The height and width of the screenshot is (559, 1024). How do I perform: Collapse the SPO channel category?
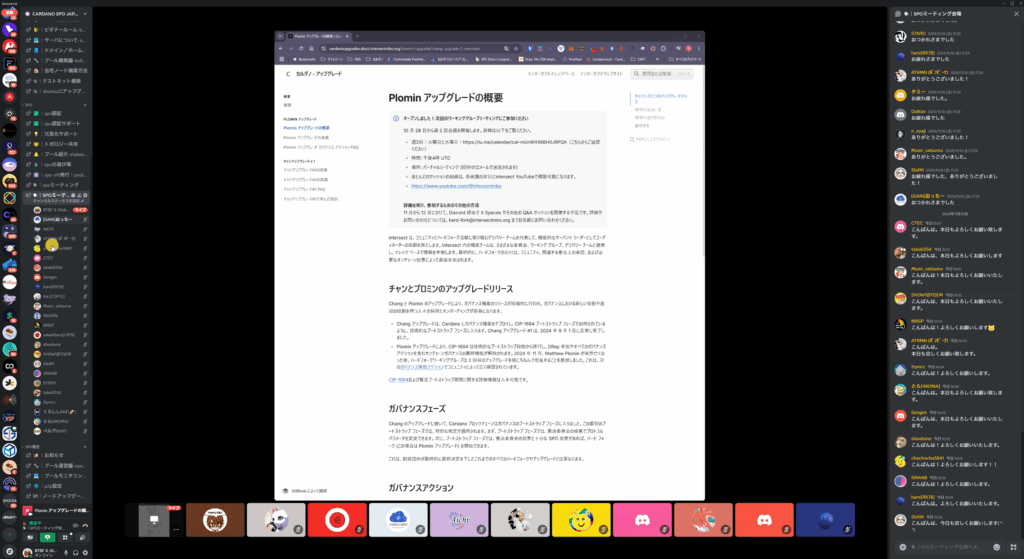click(x=27, y=104)
